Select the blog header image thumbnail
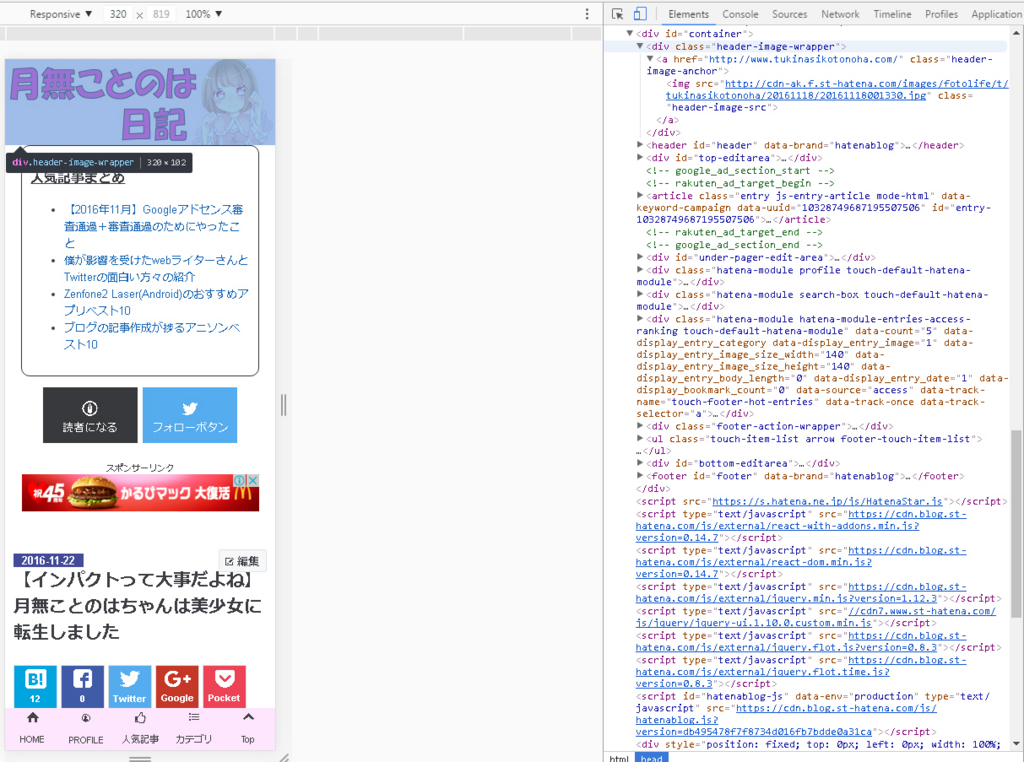Viewport: 1024px width, 762px height. [x=140, y=100]
